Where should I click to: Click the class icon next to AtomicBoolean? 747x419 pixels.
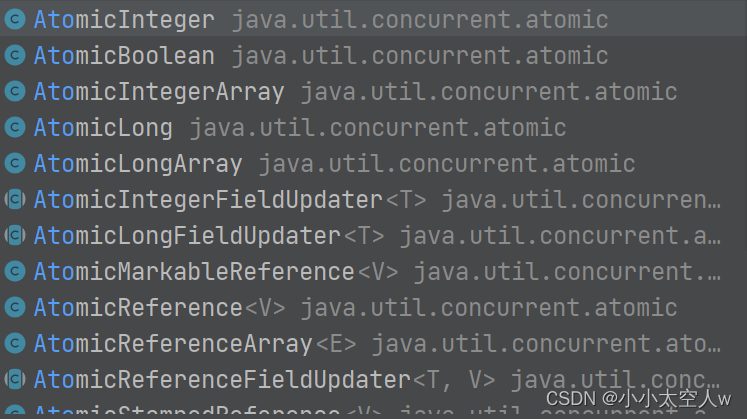pyautogui.click(x=15, y=55)
